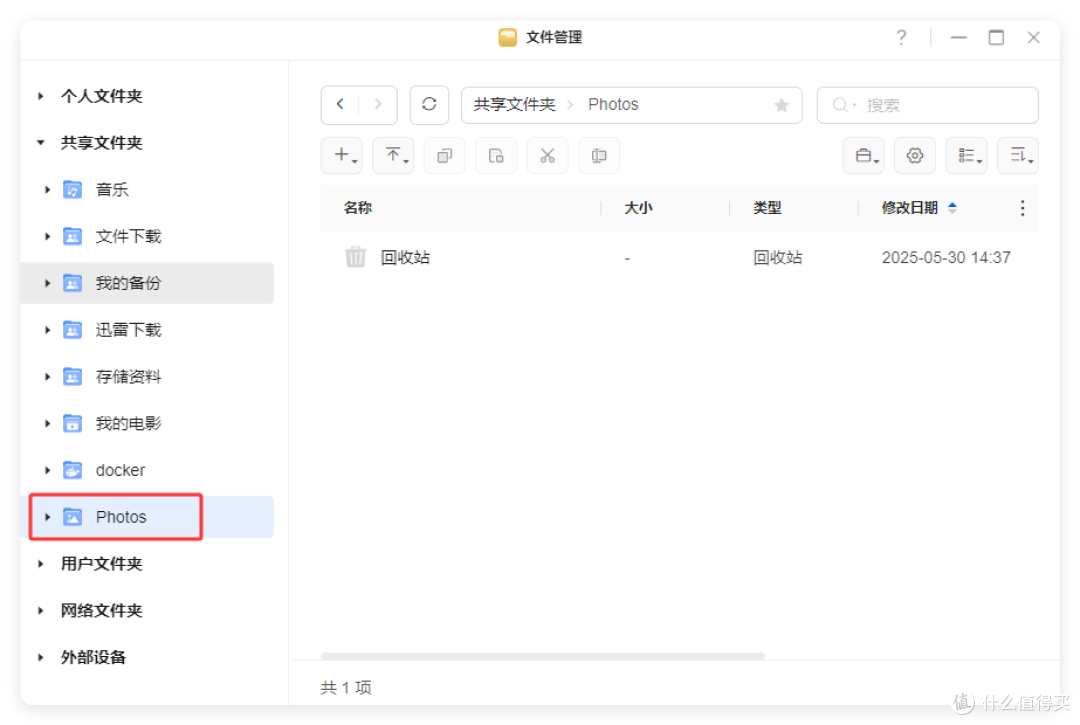This screenshot has width=1080, height=725.
Task: Open the toolbox tools dropdown
Action: (863, 156)
